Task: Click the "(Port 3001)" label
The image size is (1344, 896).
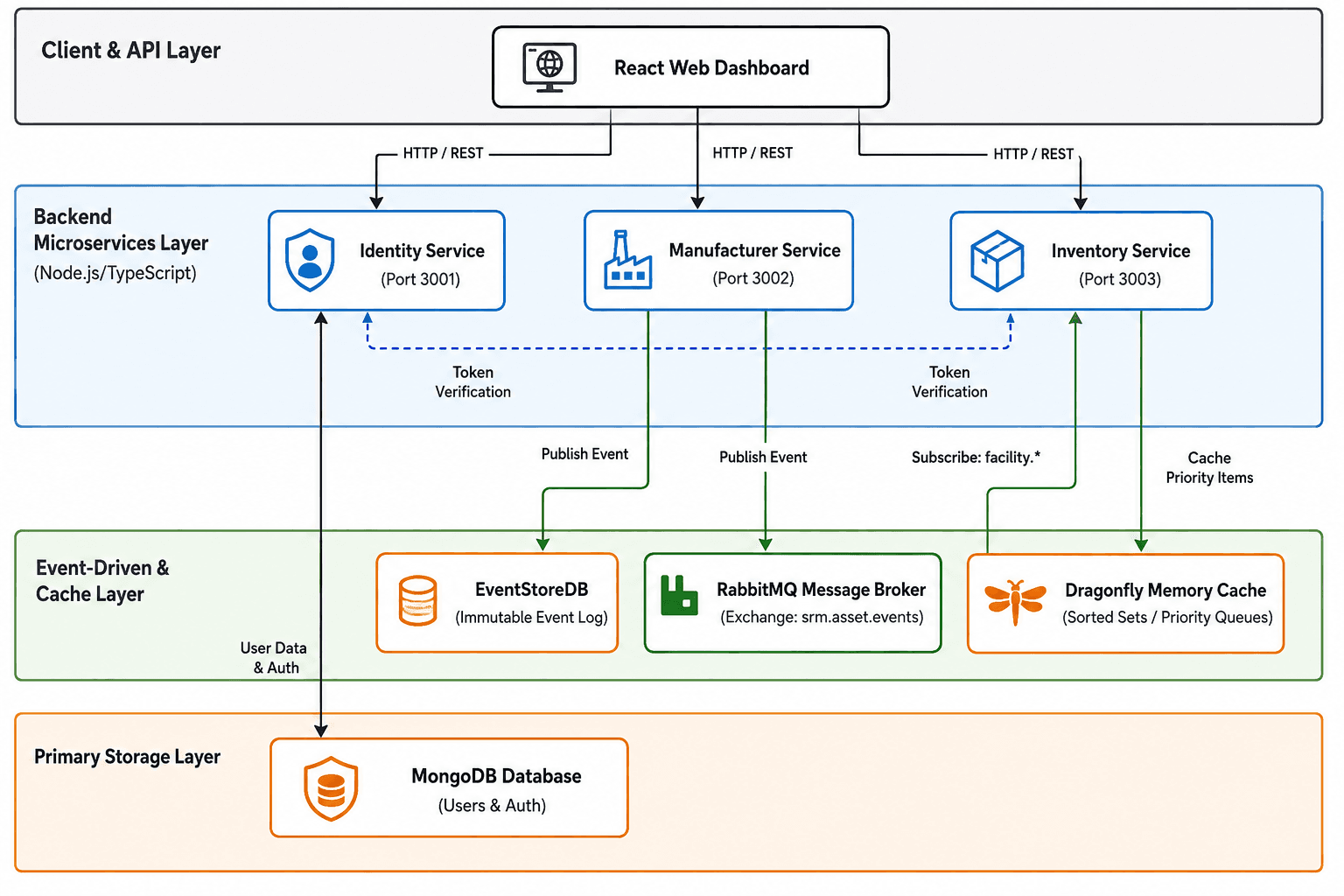Action: pyautogui.click(x=420, y=279)
